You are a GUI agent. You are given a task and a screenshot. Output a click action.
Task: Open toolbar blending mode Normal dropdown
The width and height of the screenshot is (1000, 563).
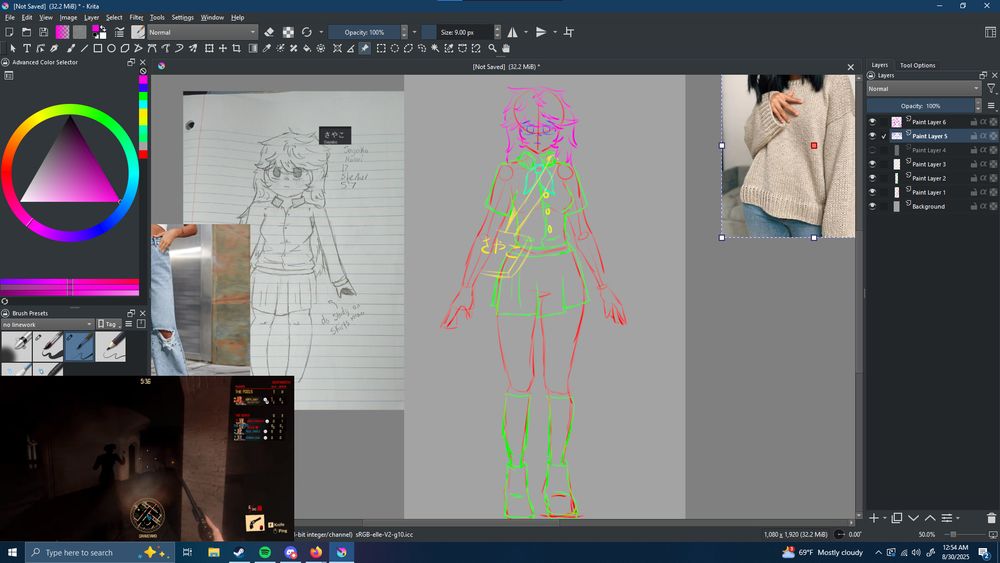(x=202, y=32)
